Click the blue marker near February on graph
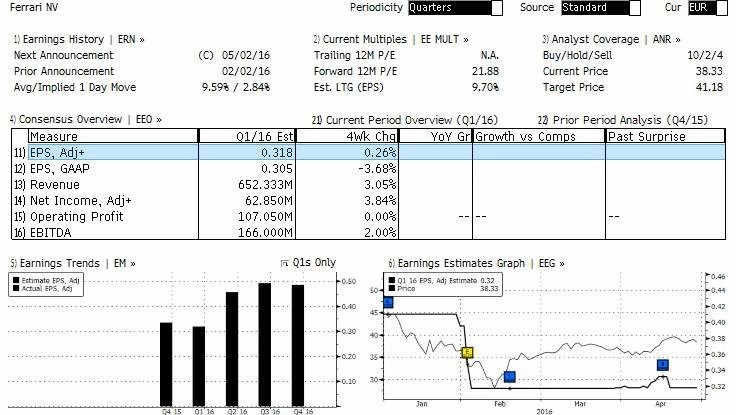Screen dimensions: 736x415 click(509, 377)
